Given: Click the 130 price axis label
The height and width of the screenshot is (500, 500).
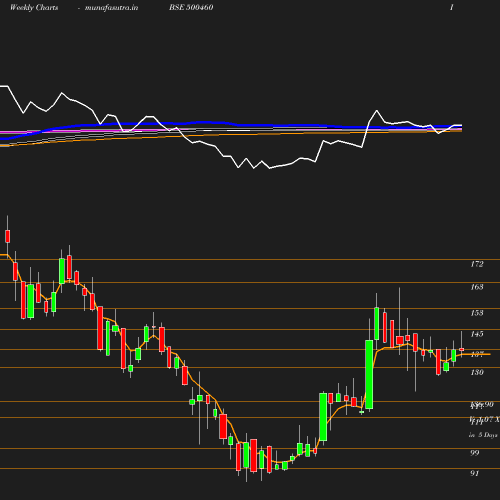Looking at the screenshot, I should (477, 372).
